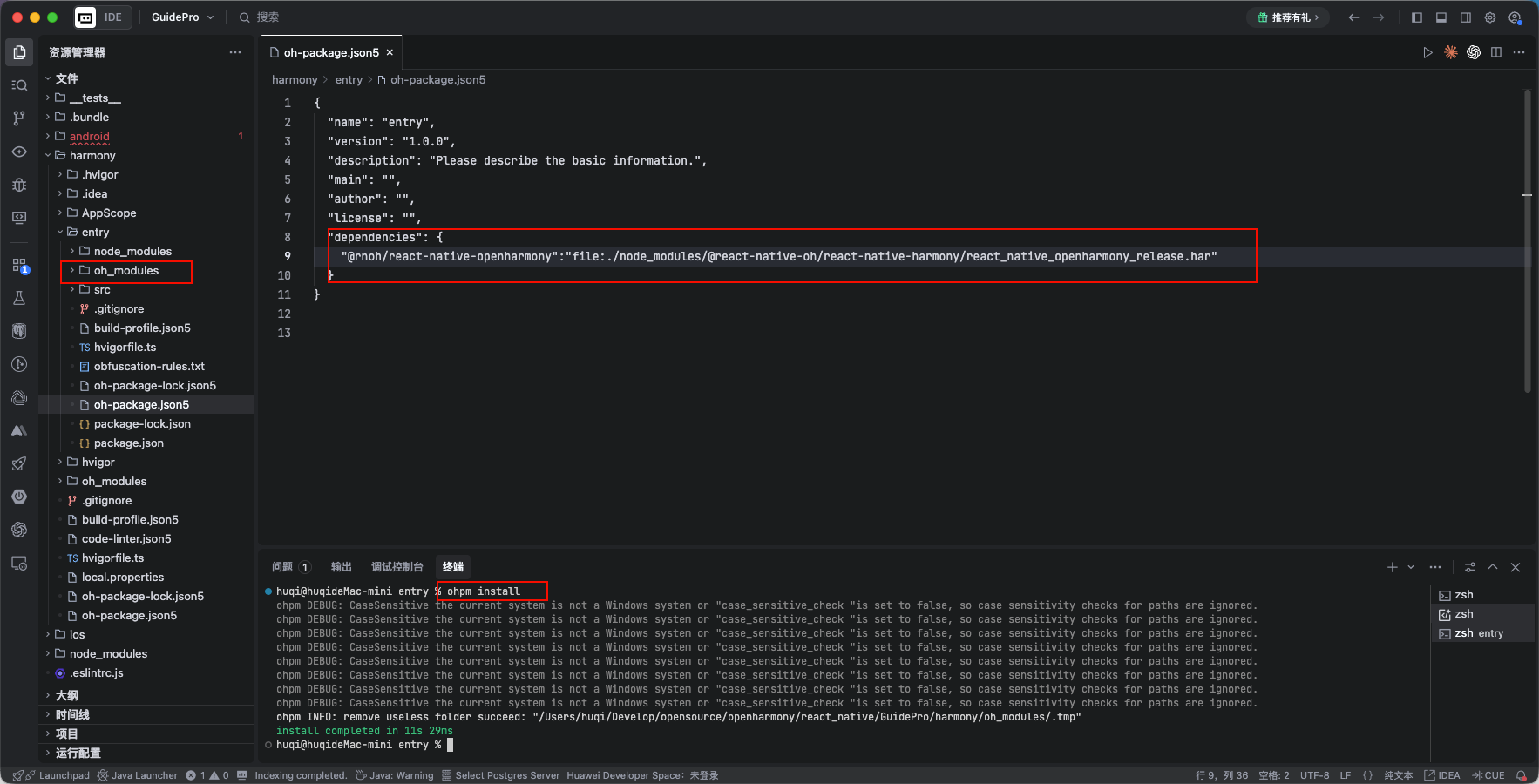Add a new terminal with plus icon
This screenshot has height=784, width=1539.
[x=1392, y=567]
